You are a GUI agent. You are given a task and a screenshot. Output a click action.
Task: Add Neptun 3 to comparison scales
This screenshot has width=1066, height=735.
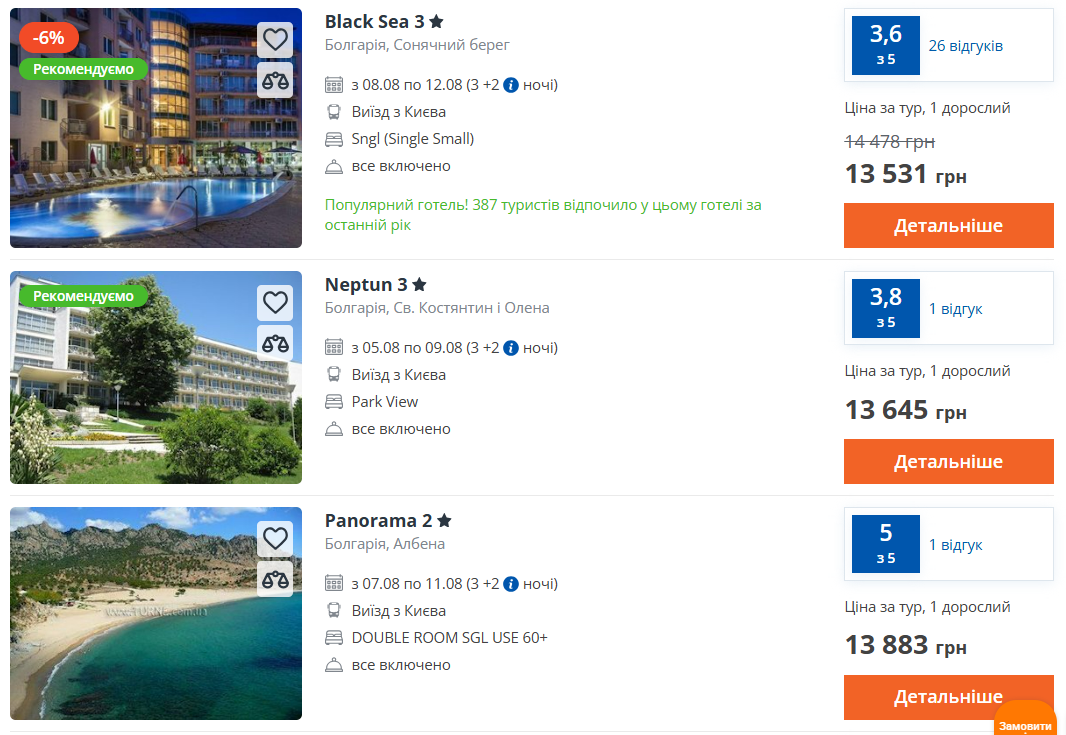pos(275,343)
